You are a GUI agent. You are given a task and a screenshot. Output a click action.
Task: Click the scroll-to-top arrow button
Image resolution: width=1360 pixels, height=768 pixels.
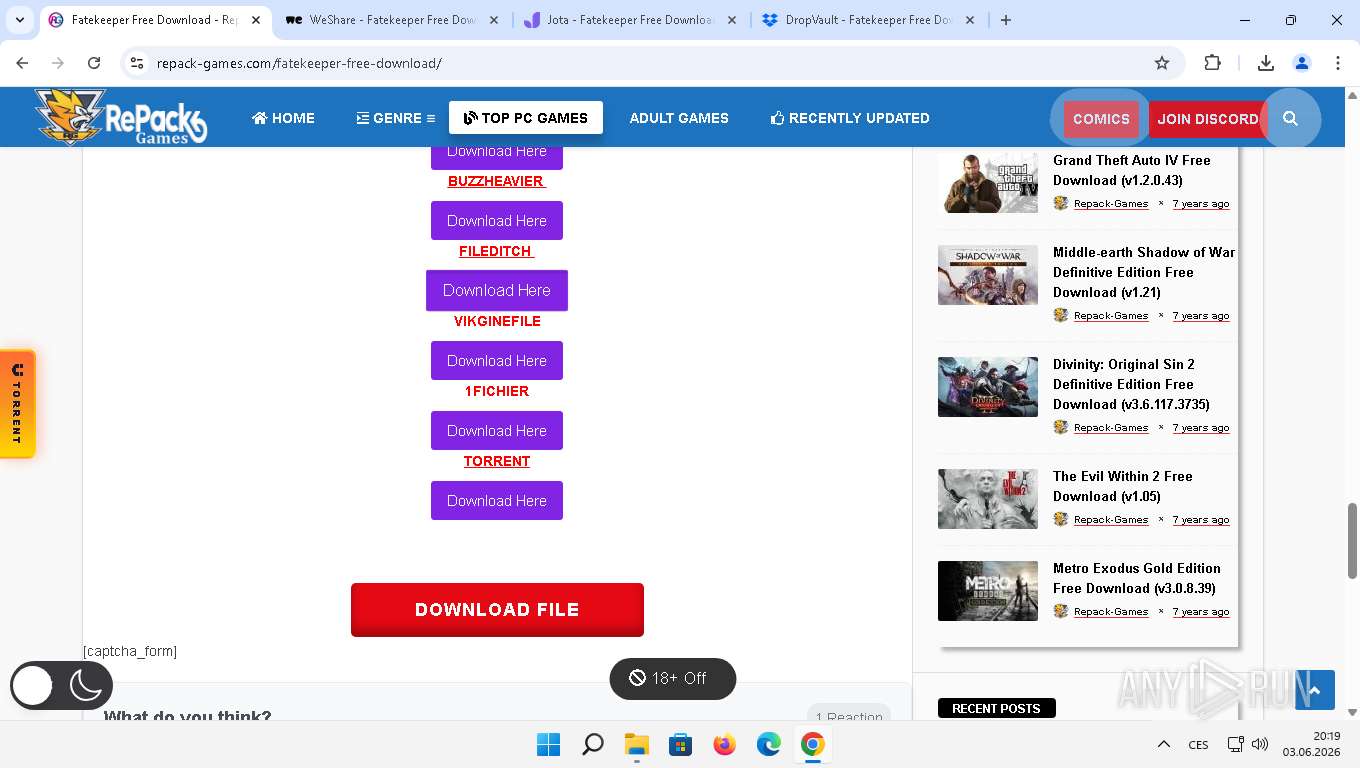1315,690
